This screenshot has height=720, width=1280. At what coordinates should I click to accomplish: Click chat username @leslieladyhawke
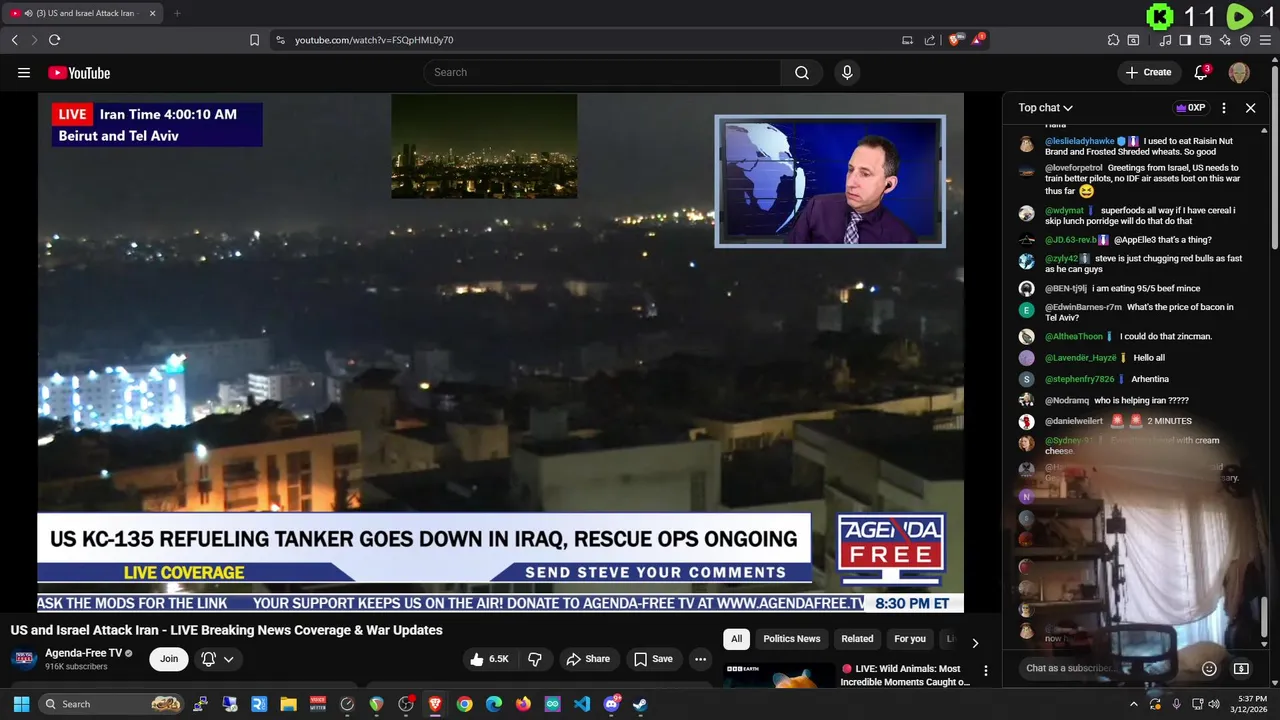point(1079,142)
